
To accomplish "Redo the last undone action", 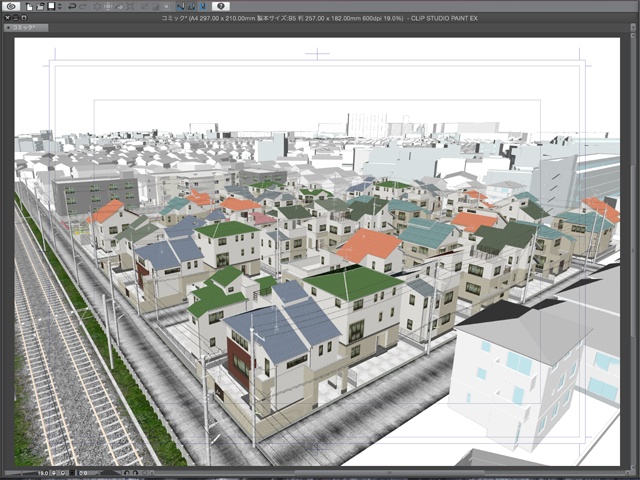I will coord(82,7).
